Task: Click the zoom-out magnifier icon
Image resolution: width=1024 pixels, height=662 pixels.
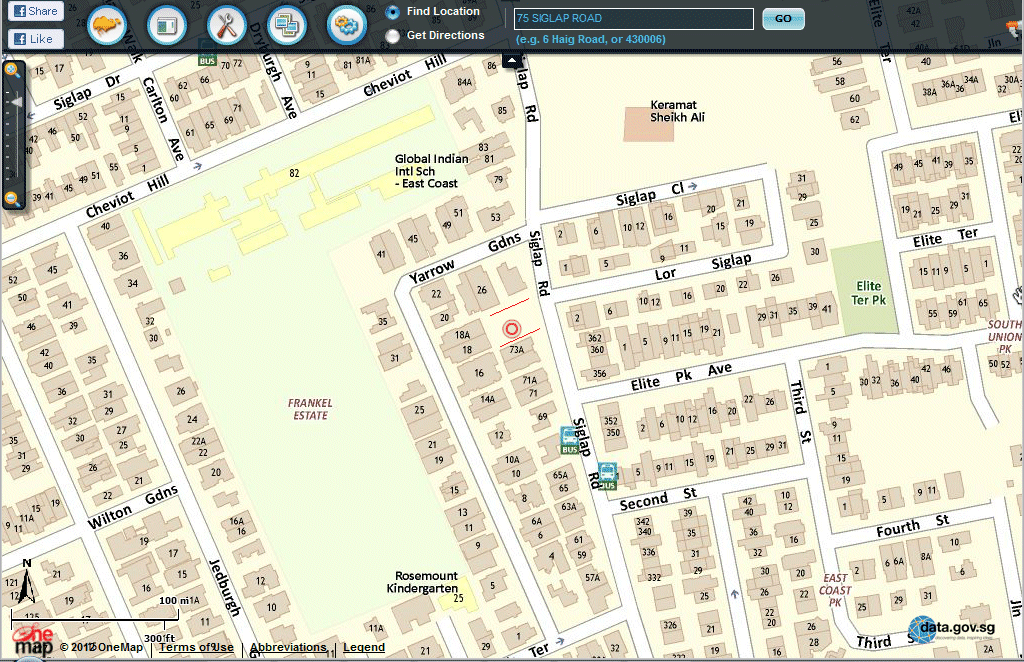Action: click(13, 199)
